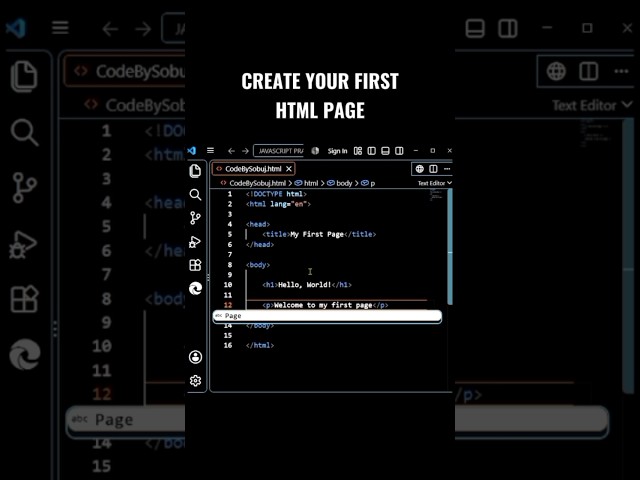Go back using the center window's left arrow
The image size is (640, 480).
pyautogui.click(x=231, y=151)
